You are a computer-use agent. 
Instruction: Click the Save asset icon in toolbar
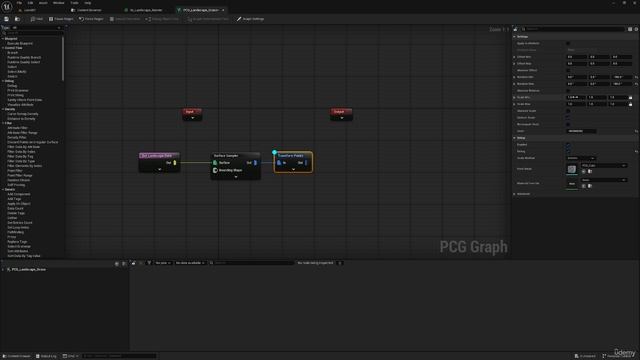click(7, 19)
